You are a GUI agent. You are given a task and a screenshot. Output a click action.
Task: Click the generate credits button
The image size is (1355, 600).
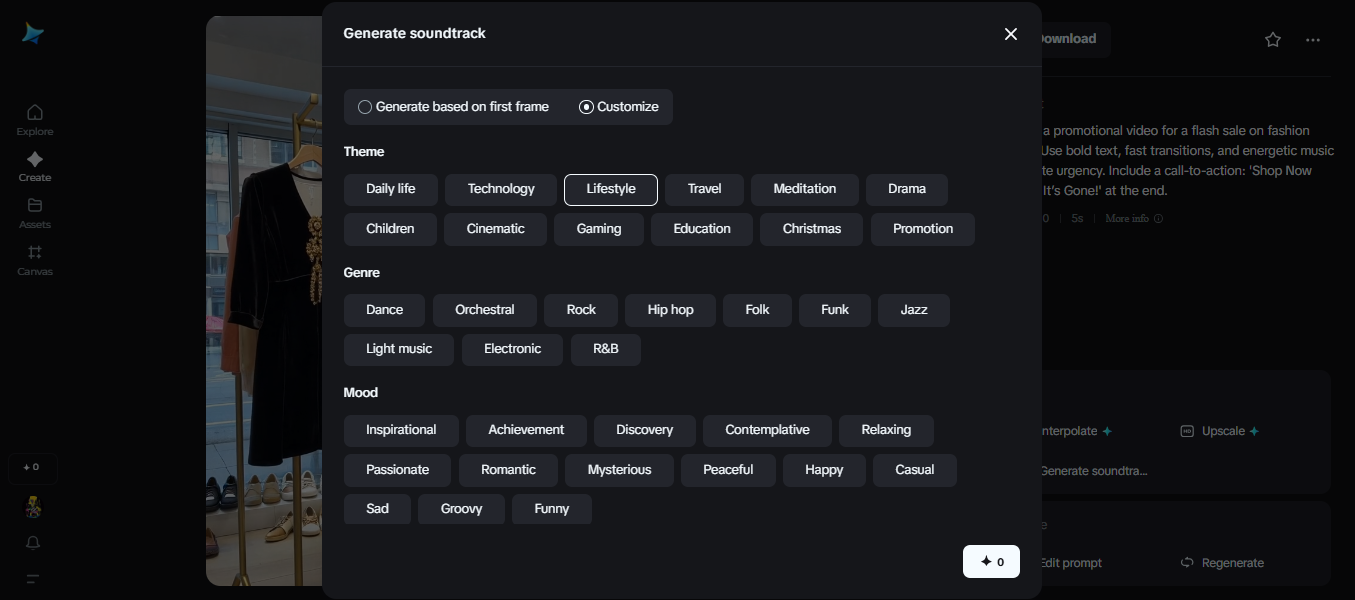coord(991,562)
